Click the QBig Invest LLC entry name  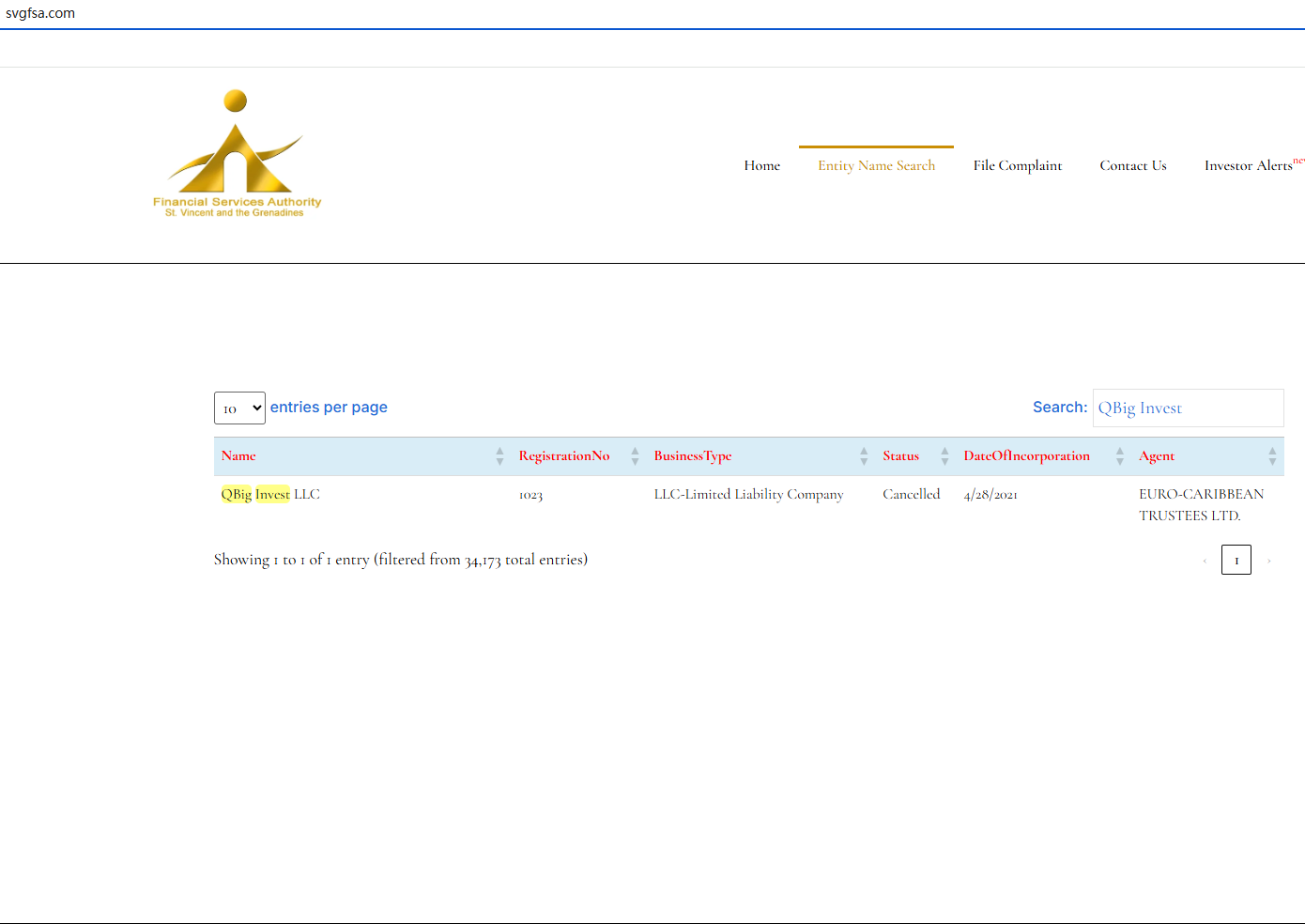270,495
